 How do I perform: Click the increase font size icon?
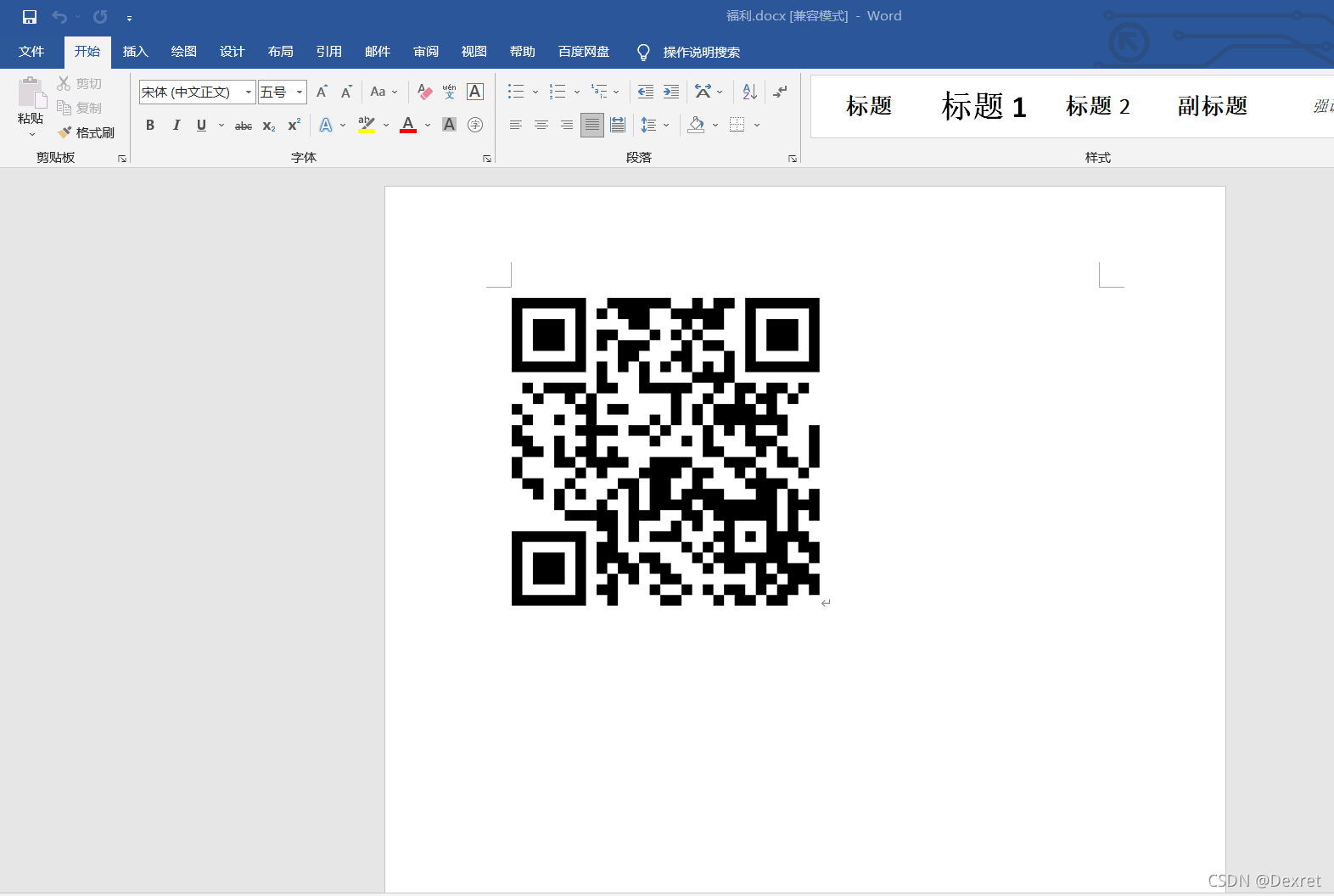322,92
